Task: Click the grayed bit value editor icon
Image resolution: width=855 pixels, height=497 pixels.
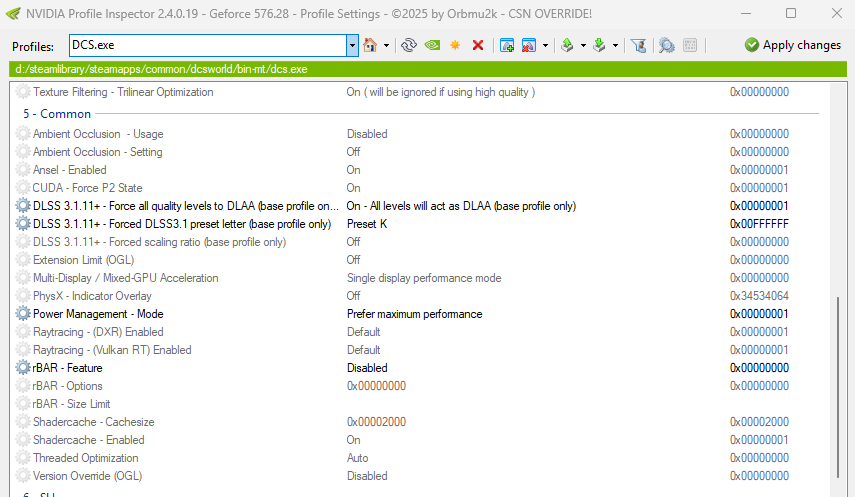Action: [x=690, y=45]
